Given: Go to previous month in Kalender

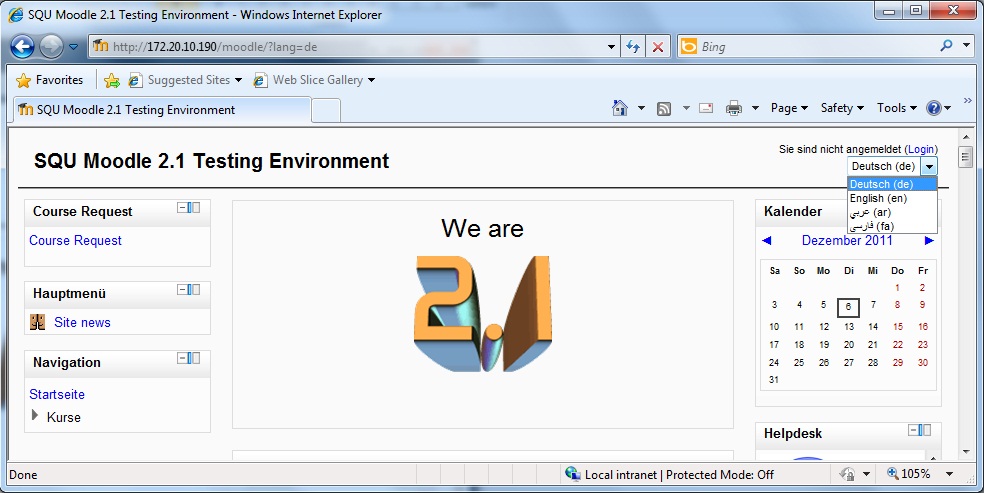Looking at the screenshot, I should click(x=766, y=241).
